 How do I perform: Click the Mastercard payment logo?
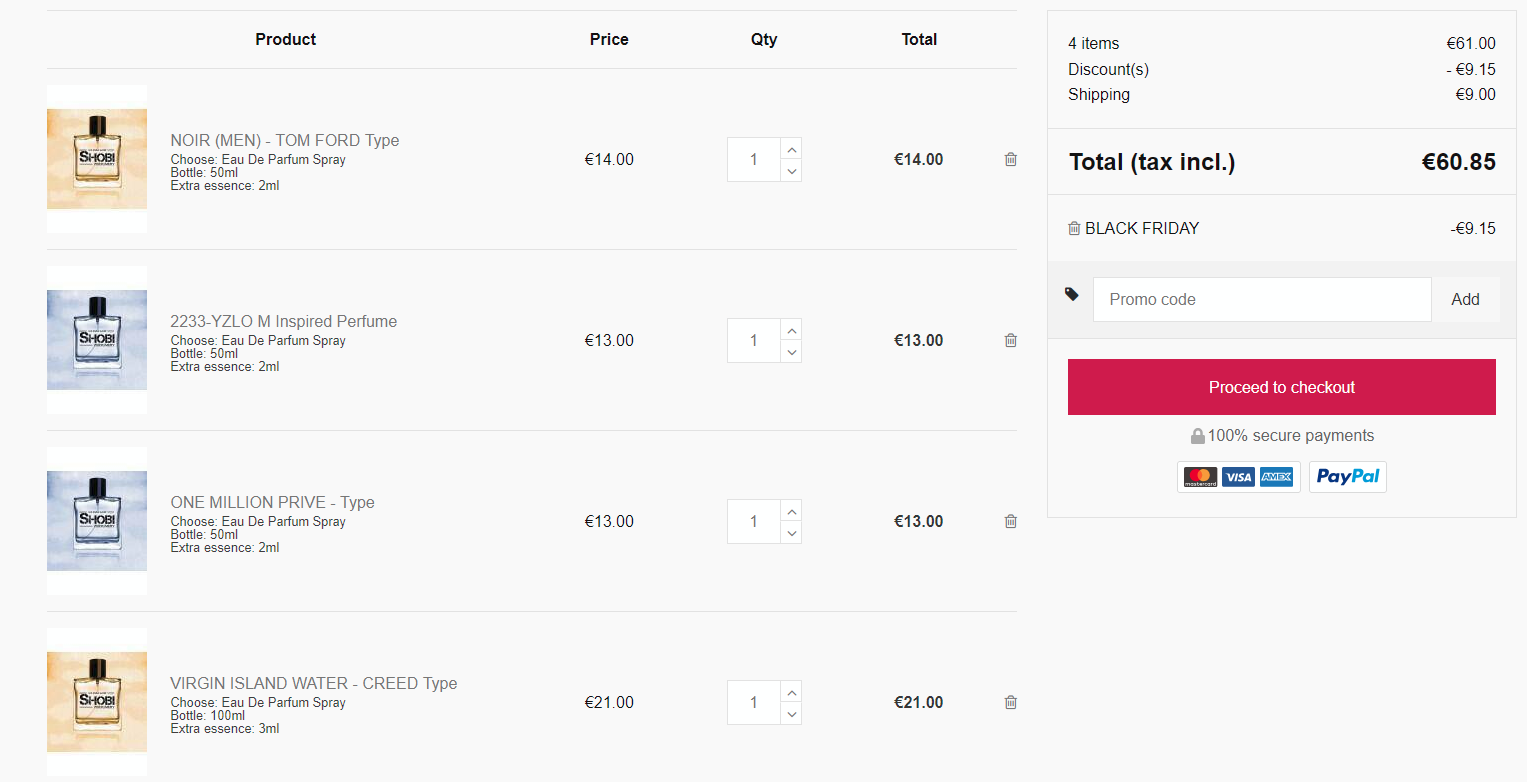point(1200,477)
